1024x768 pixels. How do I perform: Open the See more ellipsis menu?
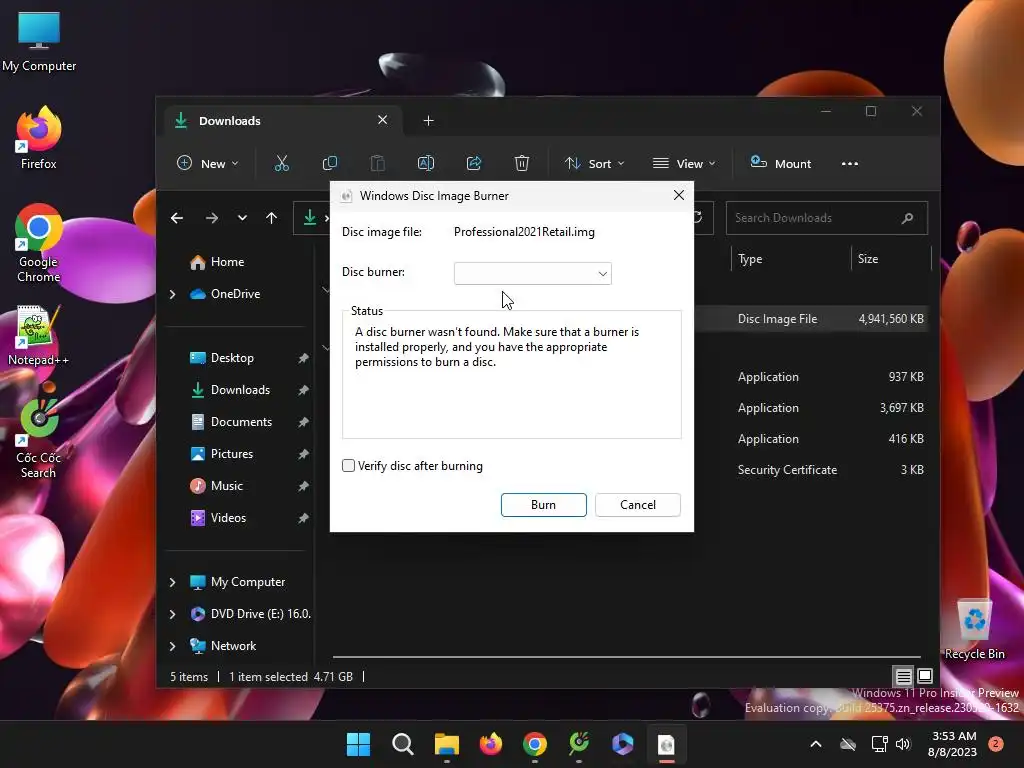[x=850, y=164]
